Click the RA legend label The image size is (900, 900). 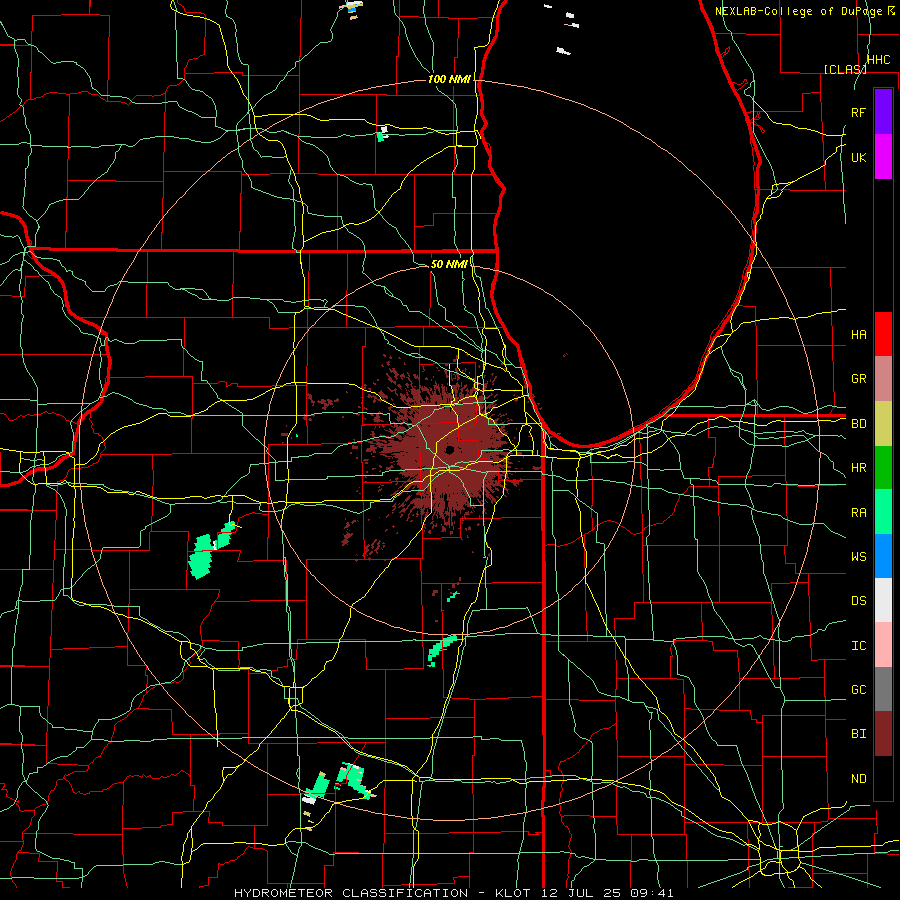858,512
